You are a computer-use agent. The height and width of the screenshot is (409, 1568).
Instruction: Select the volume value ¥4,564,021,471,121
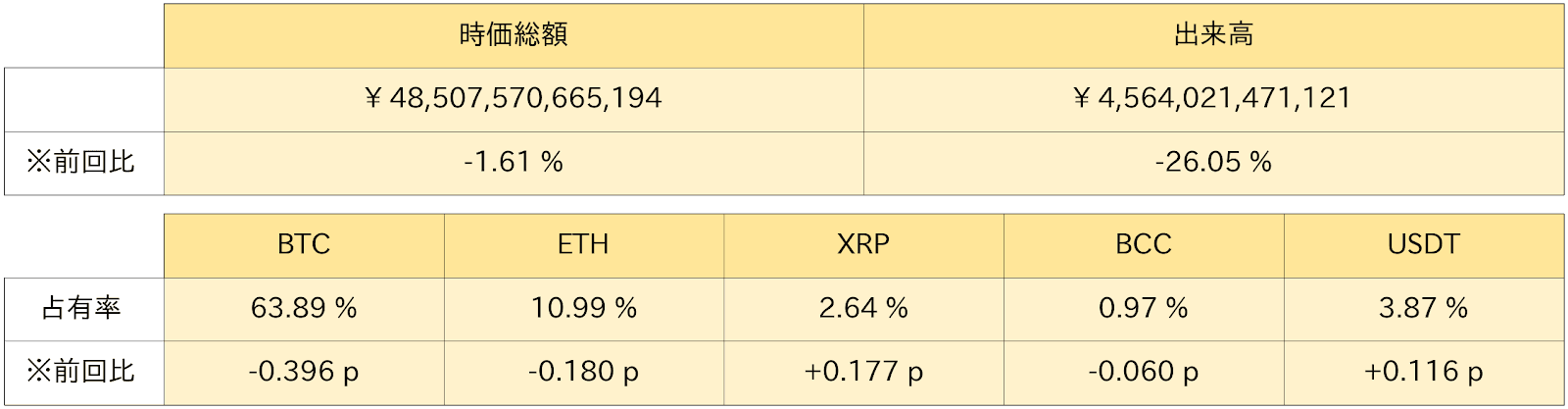pos(1213,98)
